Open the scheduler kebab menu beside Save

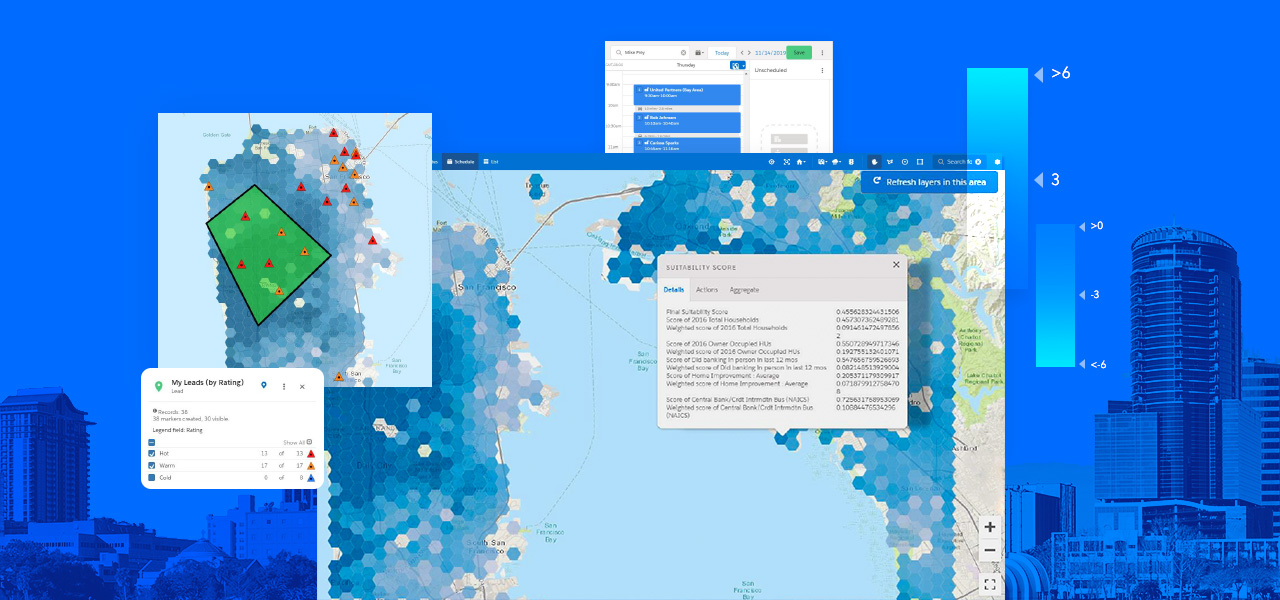pos(822,53)
